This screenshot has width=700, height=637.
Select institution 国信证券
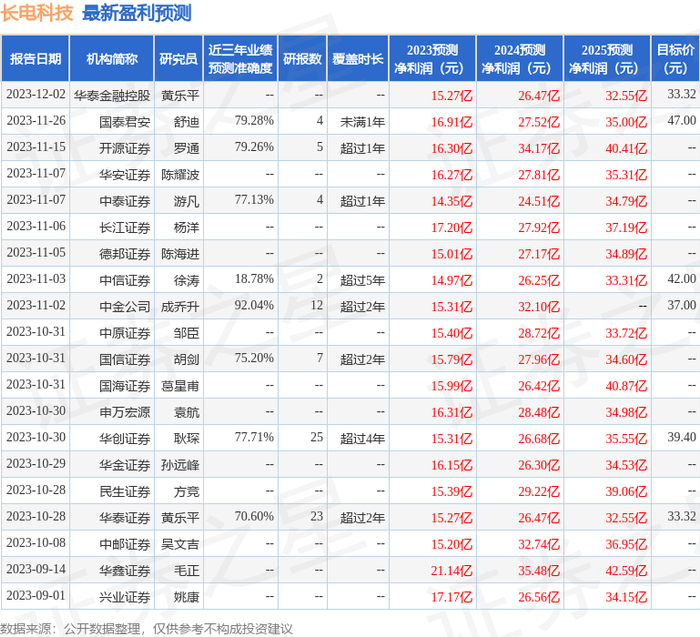[x=125, y=359]
